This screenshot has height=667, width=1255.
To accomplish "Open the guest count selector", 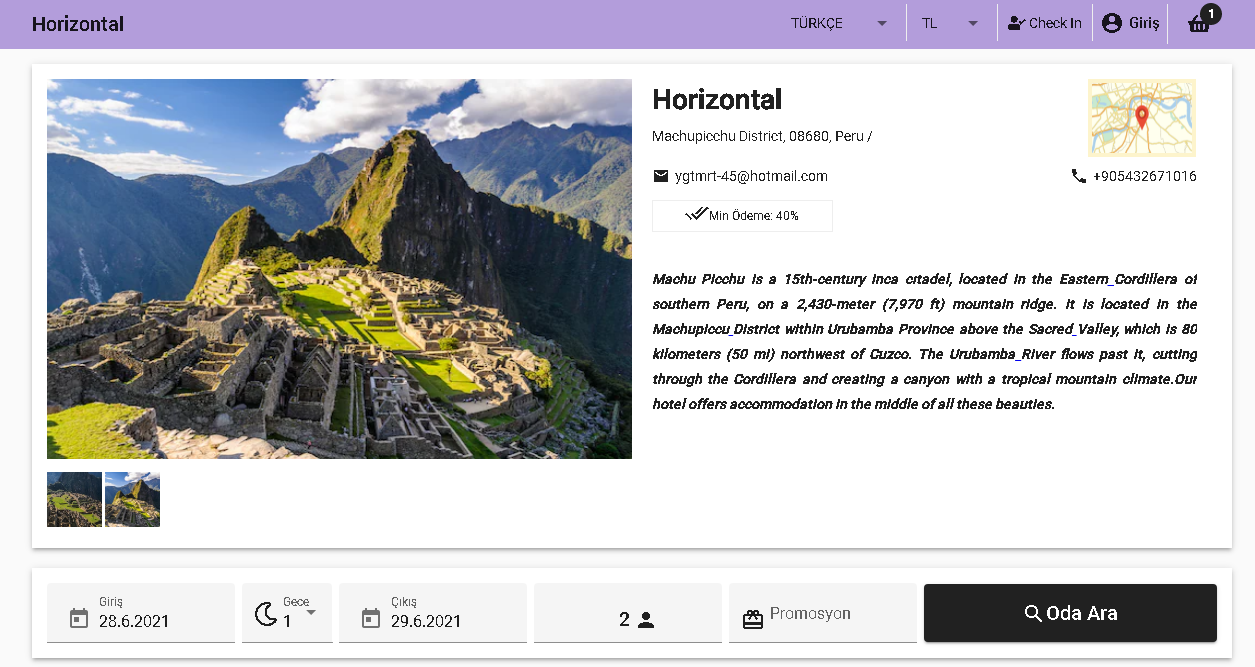I will (x=628, y=613).
